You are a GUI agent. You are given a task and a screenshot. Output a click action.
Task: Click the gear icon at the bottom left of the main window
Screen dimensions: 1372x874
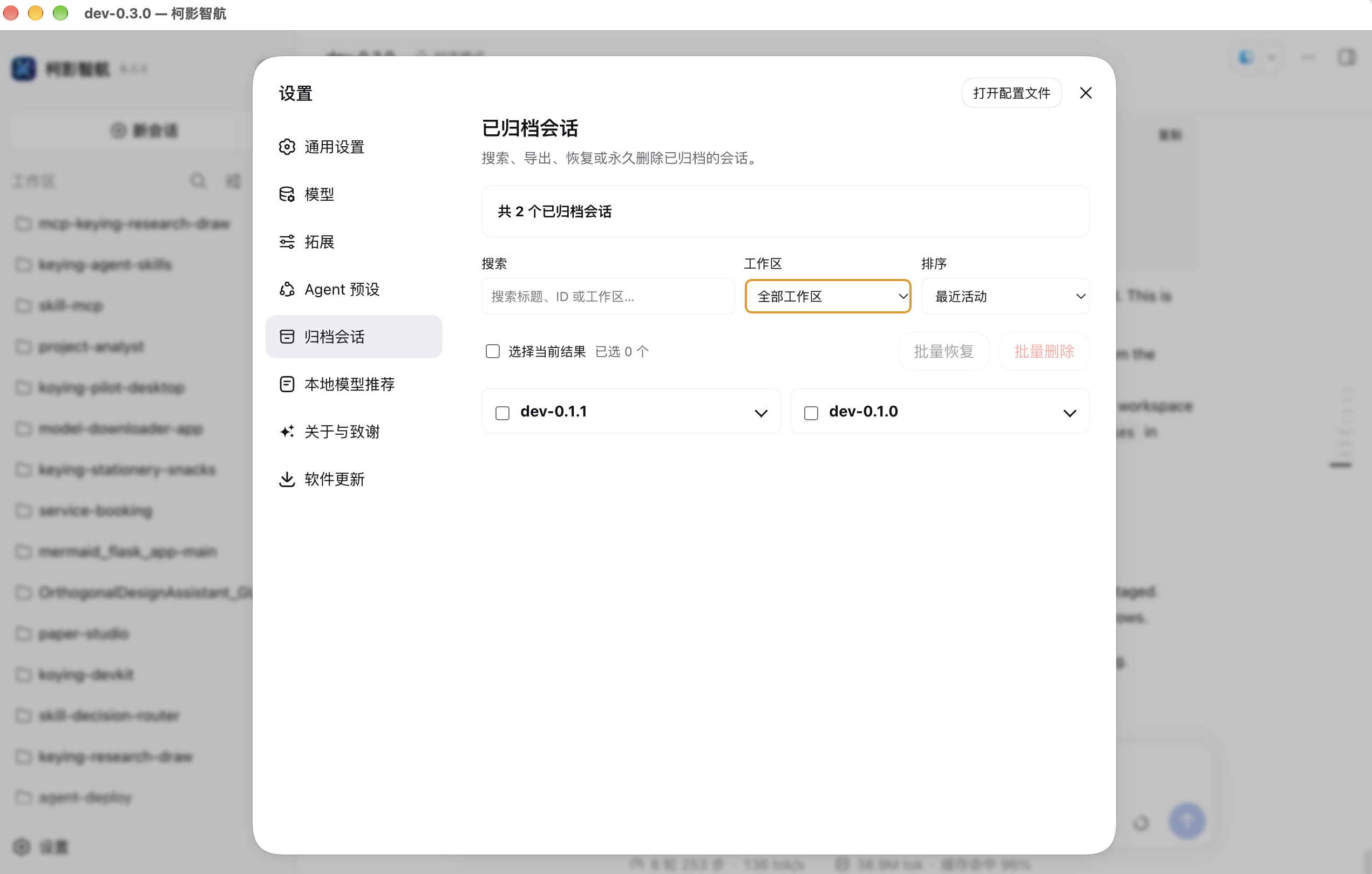pos(22,846)
